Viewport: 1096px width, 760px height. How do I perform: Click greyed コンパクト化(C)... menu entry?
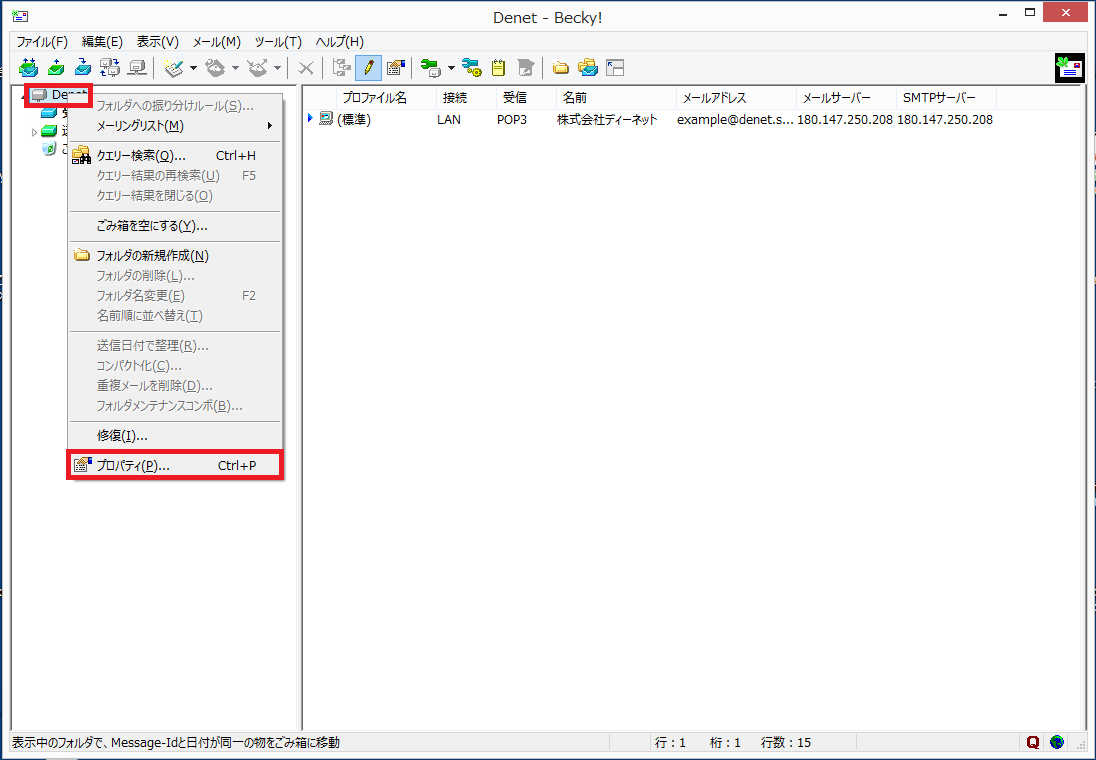[175, 366]
